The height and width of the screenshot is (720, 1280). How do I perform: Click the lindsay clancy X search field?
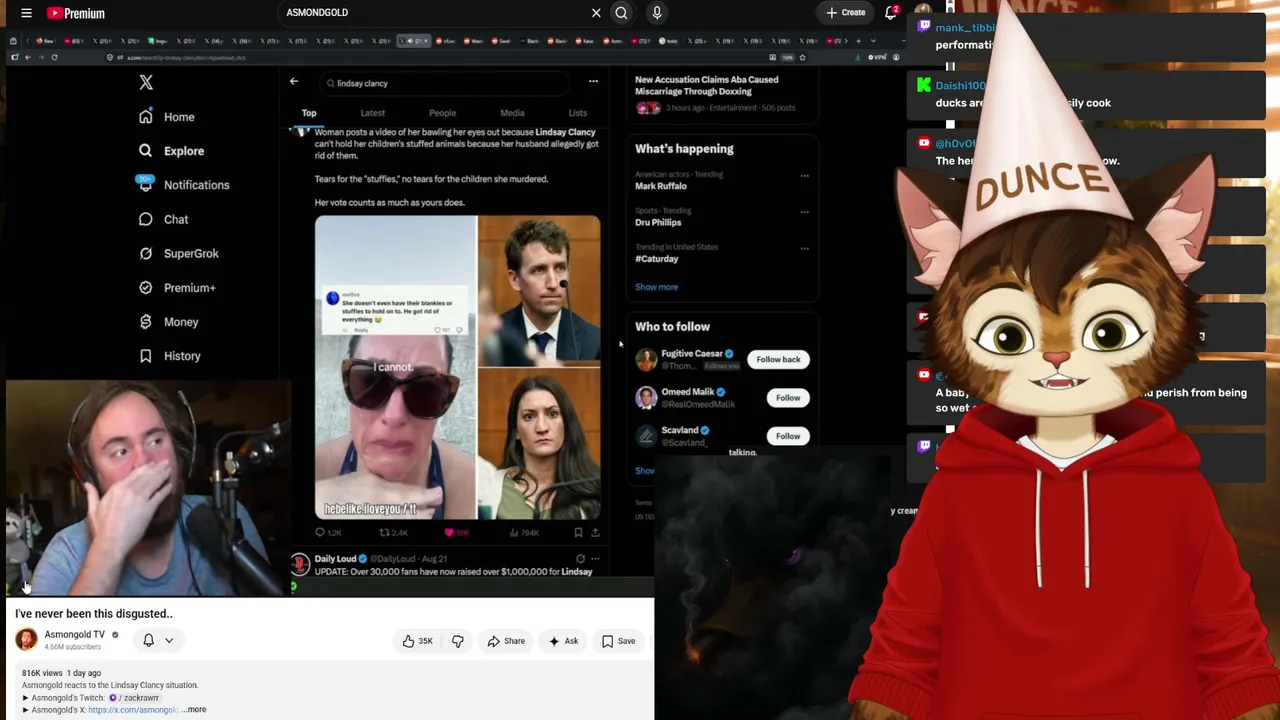tap(445, 83)
